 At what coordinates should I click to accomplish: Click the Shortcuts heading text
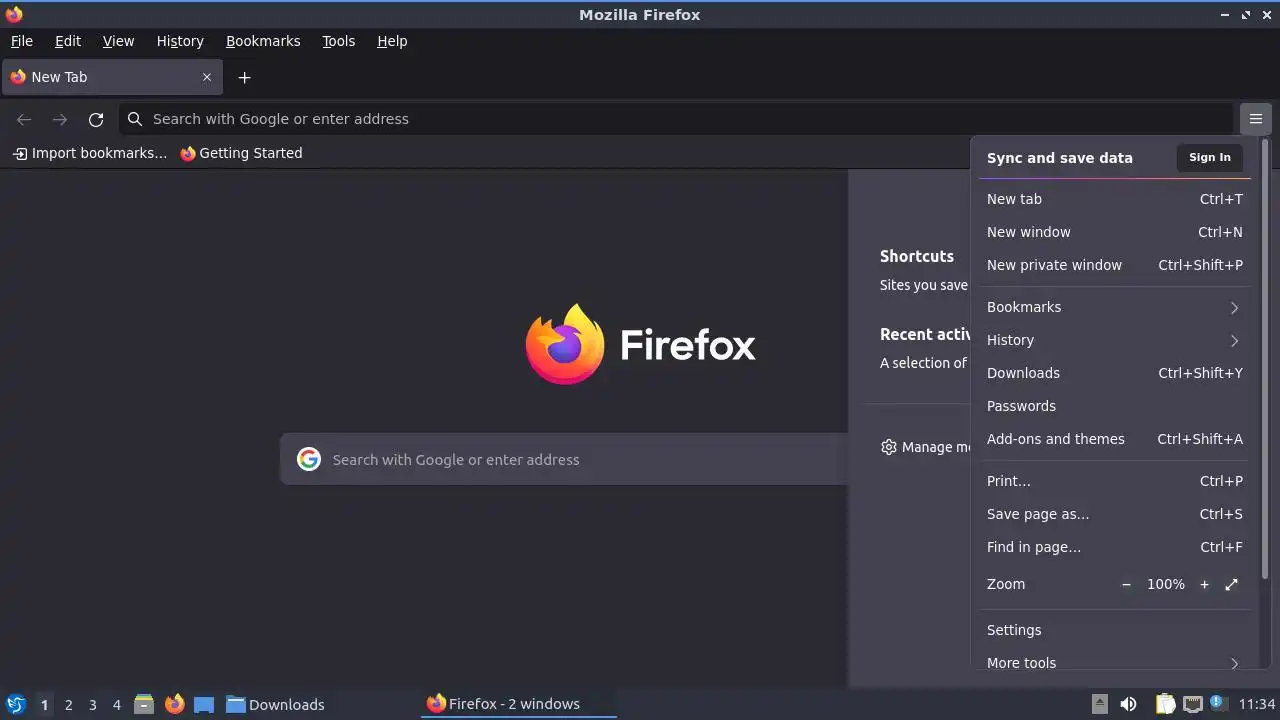(917, 256)
